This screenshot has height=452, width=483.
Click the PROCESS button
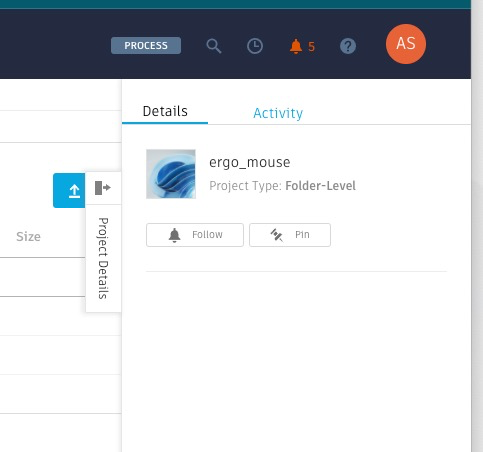(146, 45)
